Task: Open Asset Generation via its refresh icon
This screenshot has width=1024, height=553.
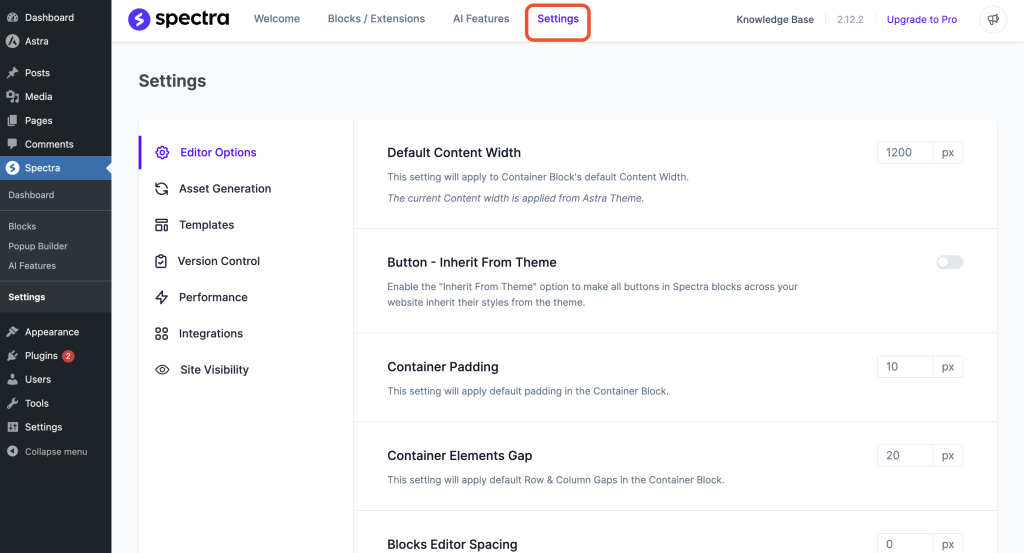Action: click(161, 189)
